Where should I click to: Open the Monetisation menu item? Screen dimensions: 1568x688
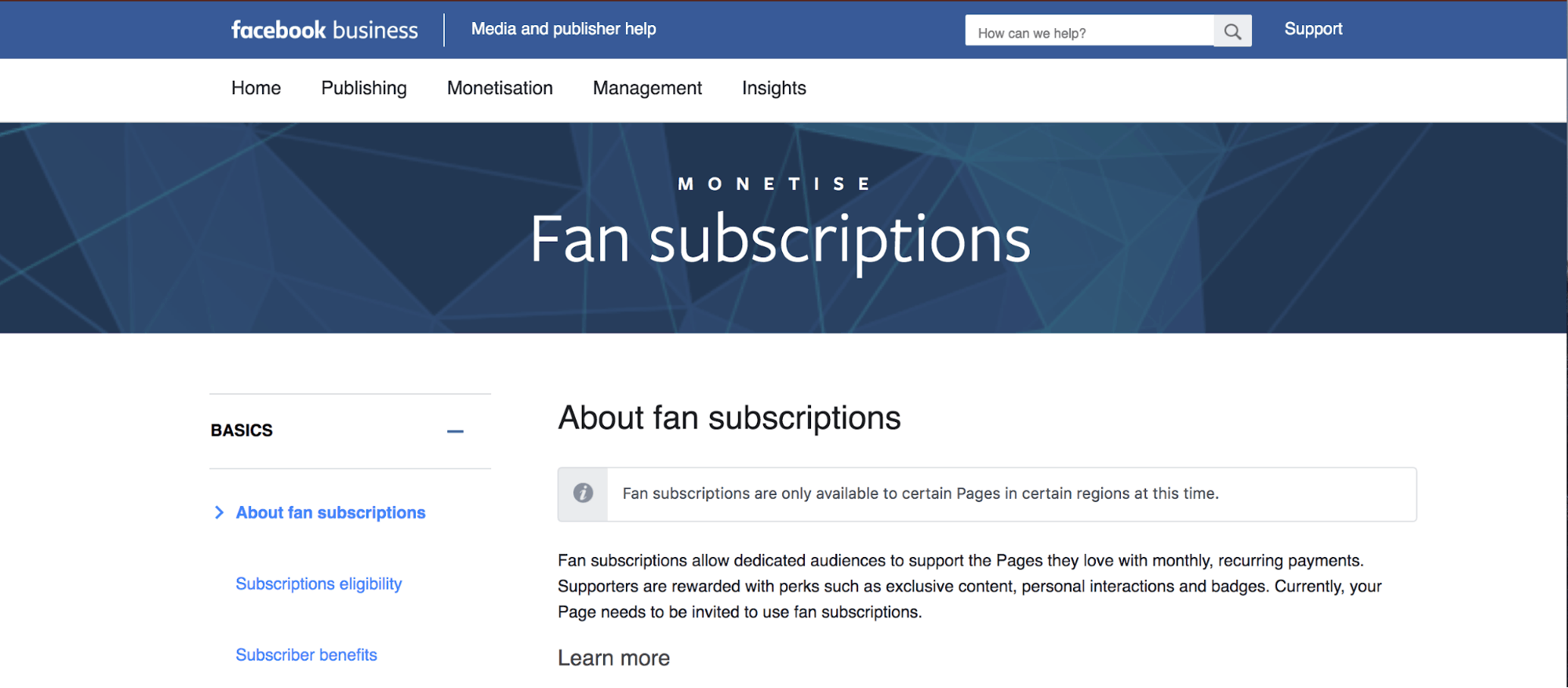point(500,89)
